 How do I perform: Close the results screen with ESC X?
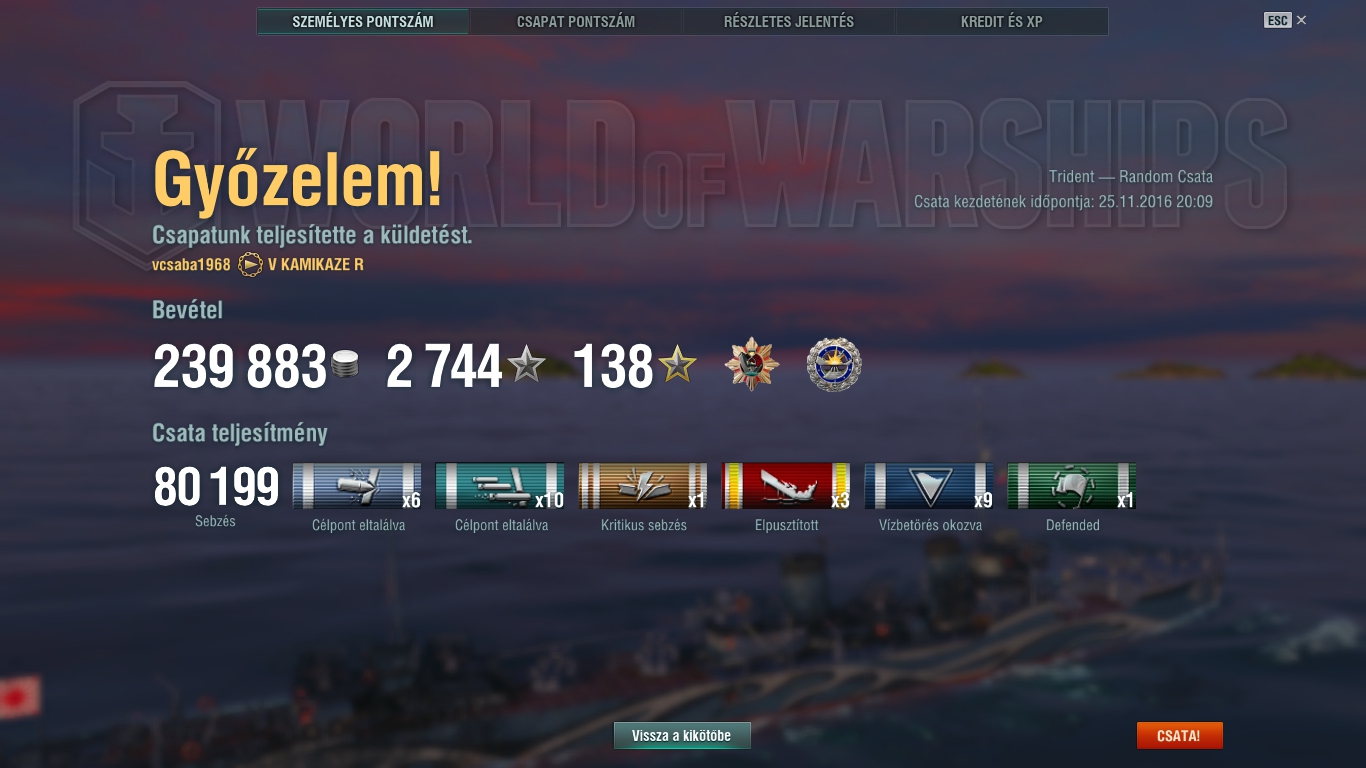1285,20
